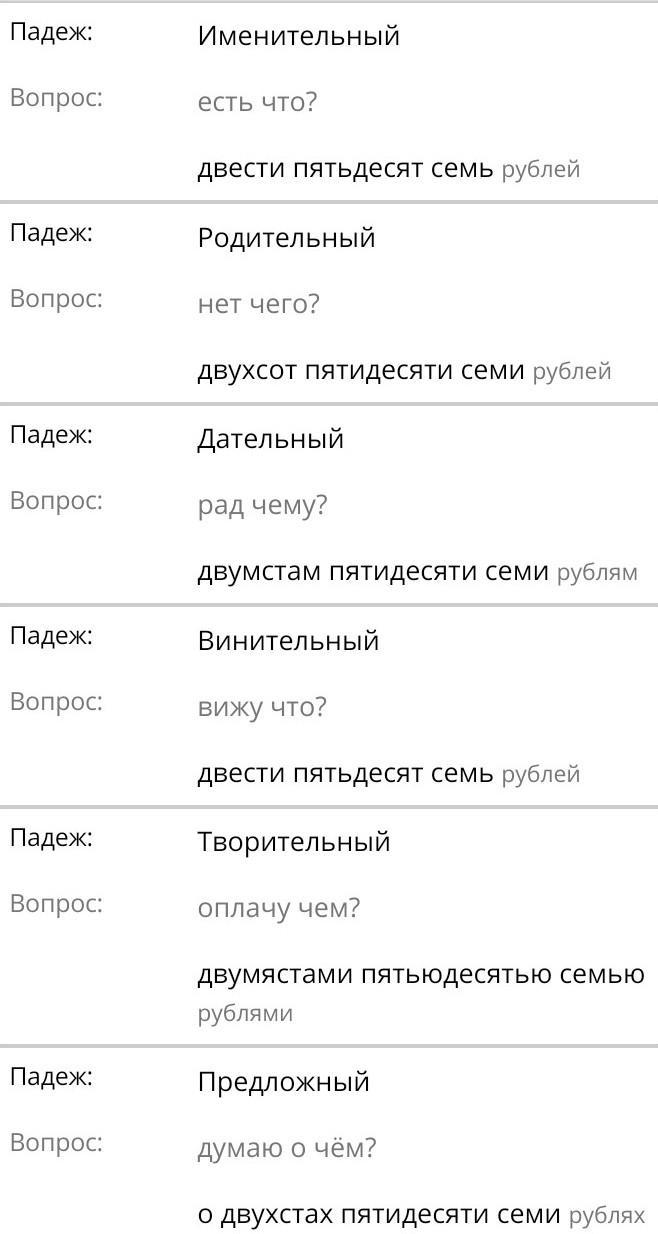
Task: Select the Дательный case heading
Action: pyautogui.click(x=271, y=439)
